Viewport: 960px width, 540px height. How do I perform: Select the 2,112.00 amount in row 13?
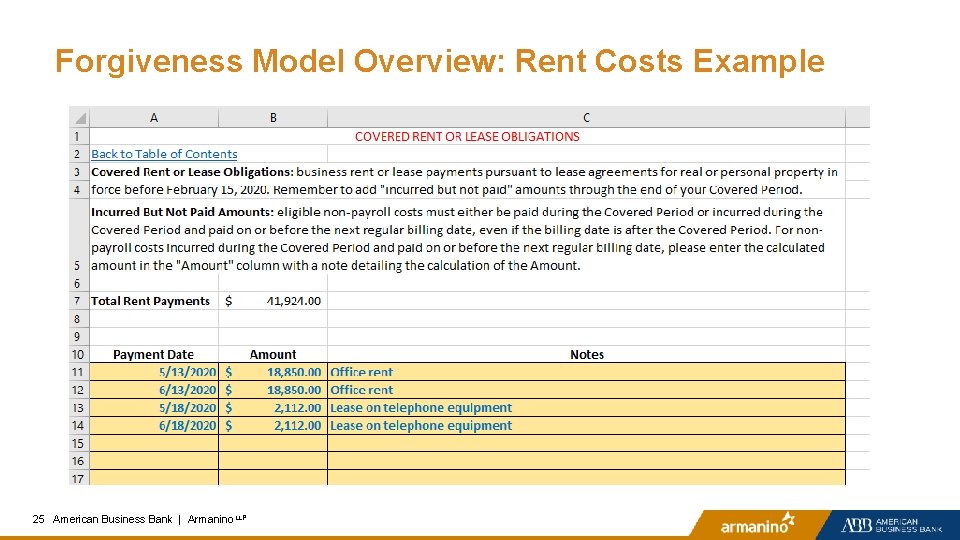[x=273, y=408]
